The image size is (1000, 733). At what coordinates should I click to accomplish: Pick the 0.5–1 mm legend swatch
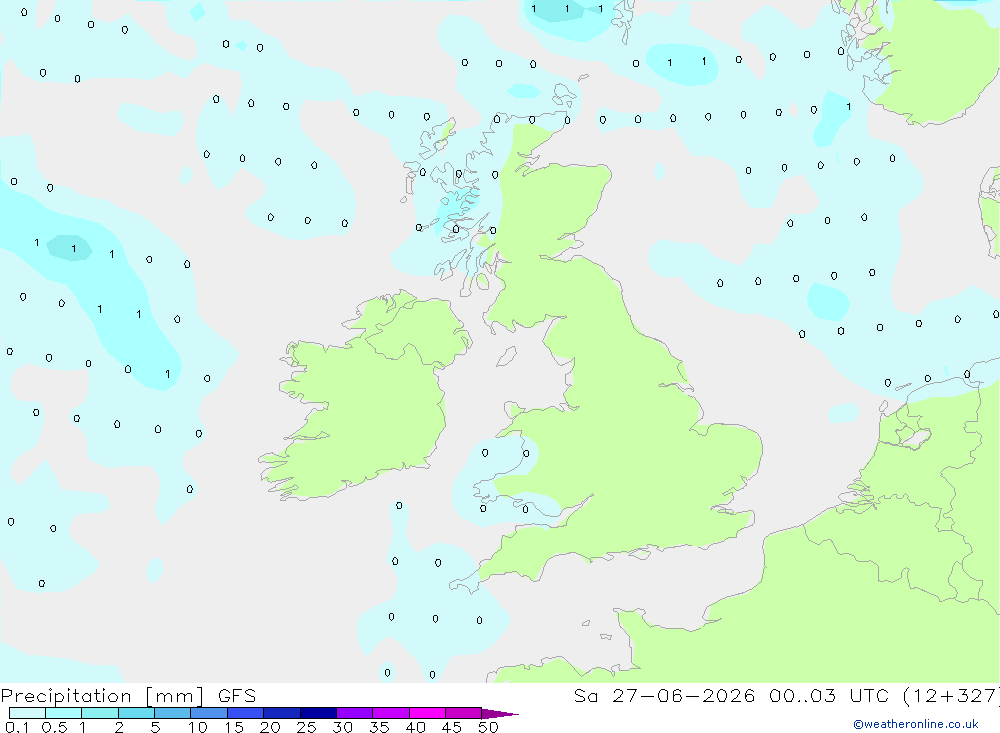point(64,713)
